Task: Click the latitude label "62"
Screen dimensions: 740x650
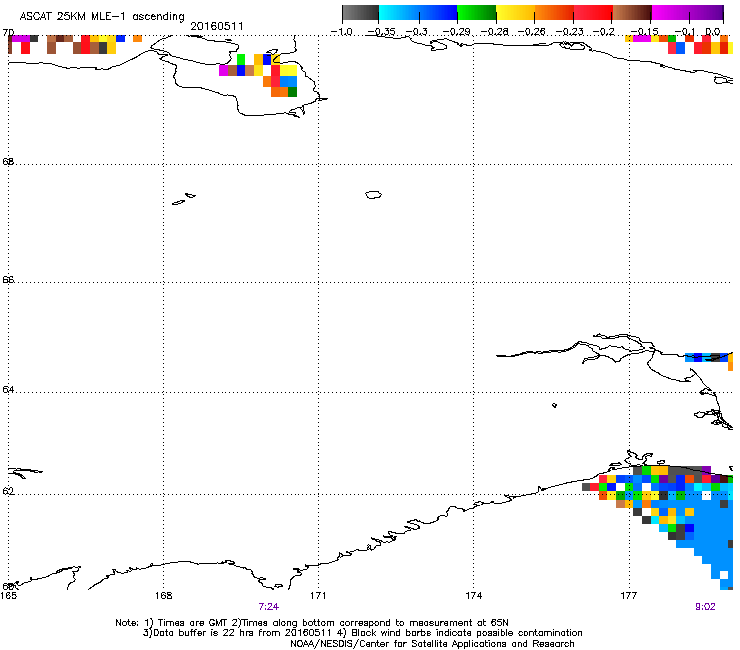Action: 8,491
